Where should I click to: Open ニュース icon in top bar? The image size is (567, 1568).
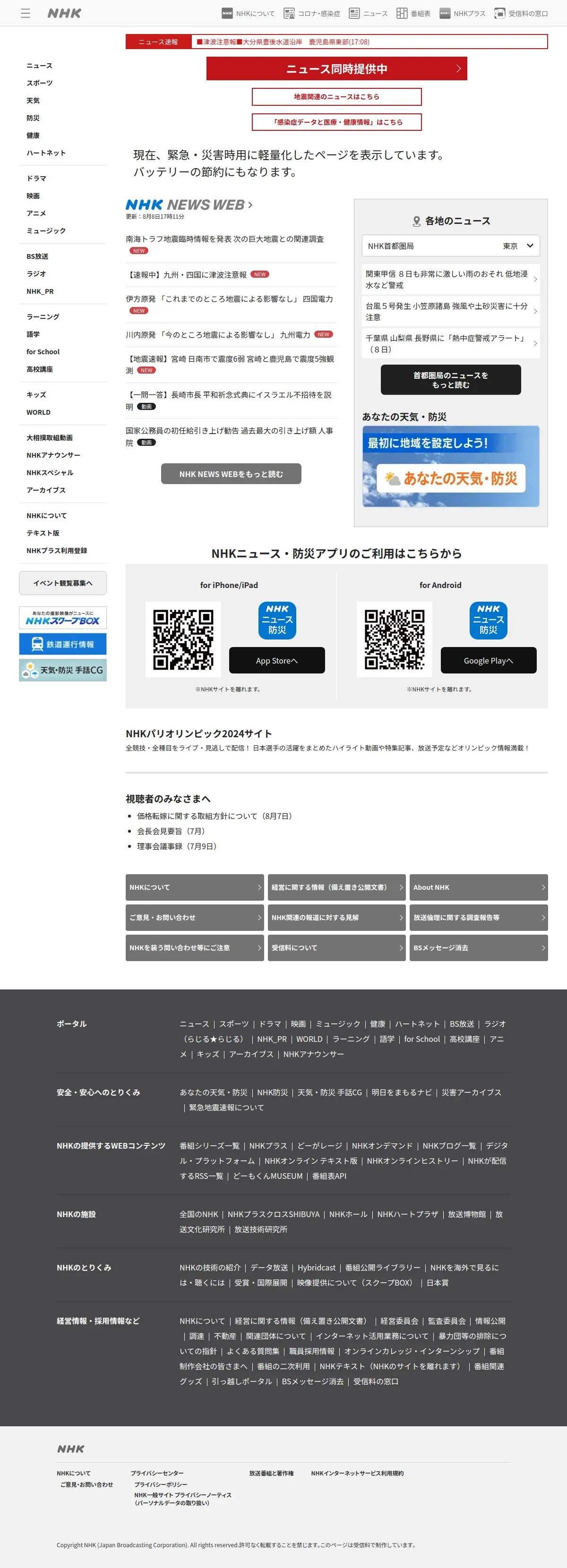point(368,13)
